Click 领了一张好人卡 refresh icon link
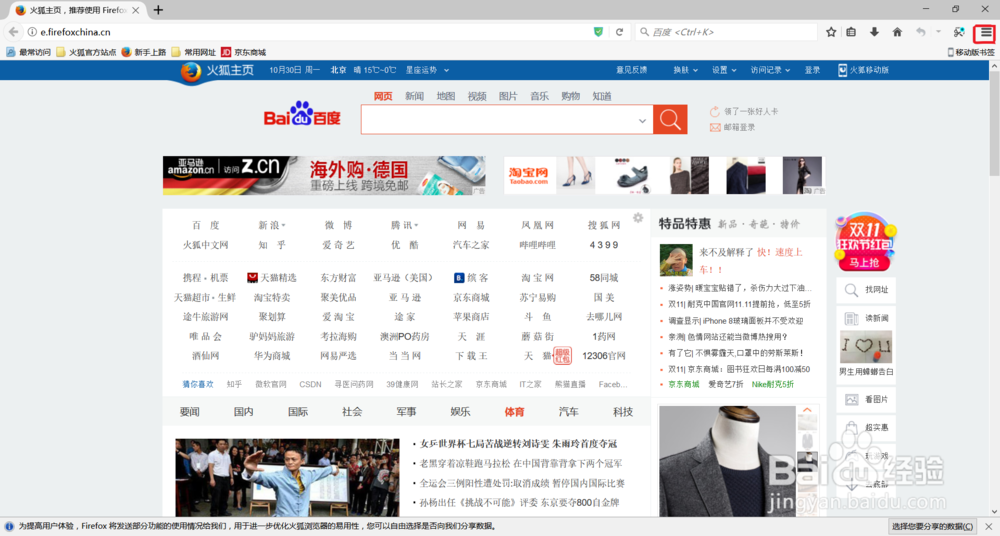The height and width of the screenshot is (536, 1000). pos(744,112)
